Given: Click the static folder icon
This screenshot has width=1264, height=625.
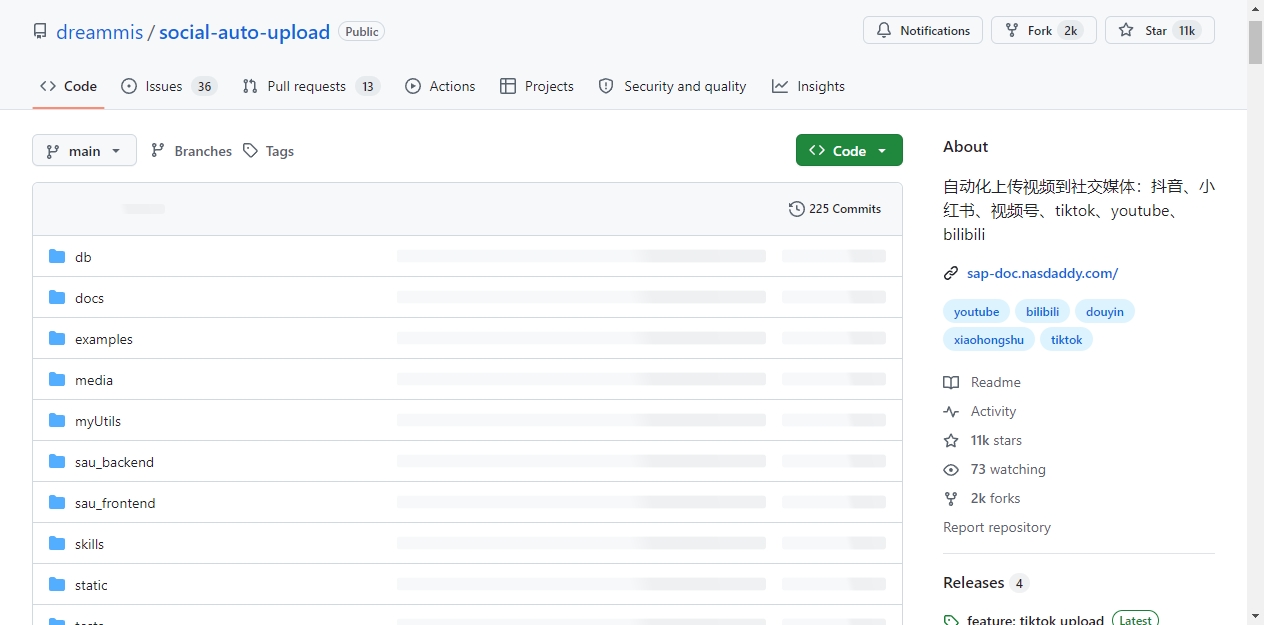Looking at the screenshot, I should 57,585.
